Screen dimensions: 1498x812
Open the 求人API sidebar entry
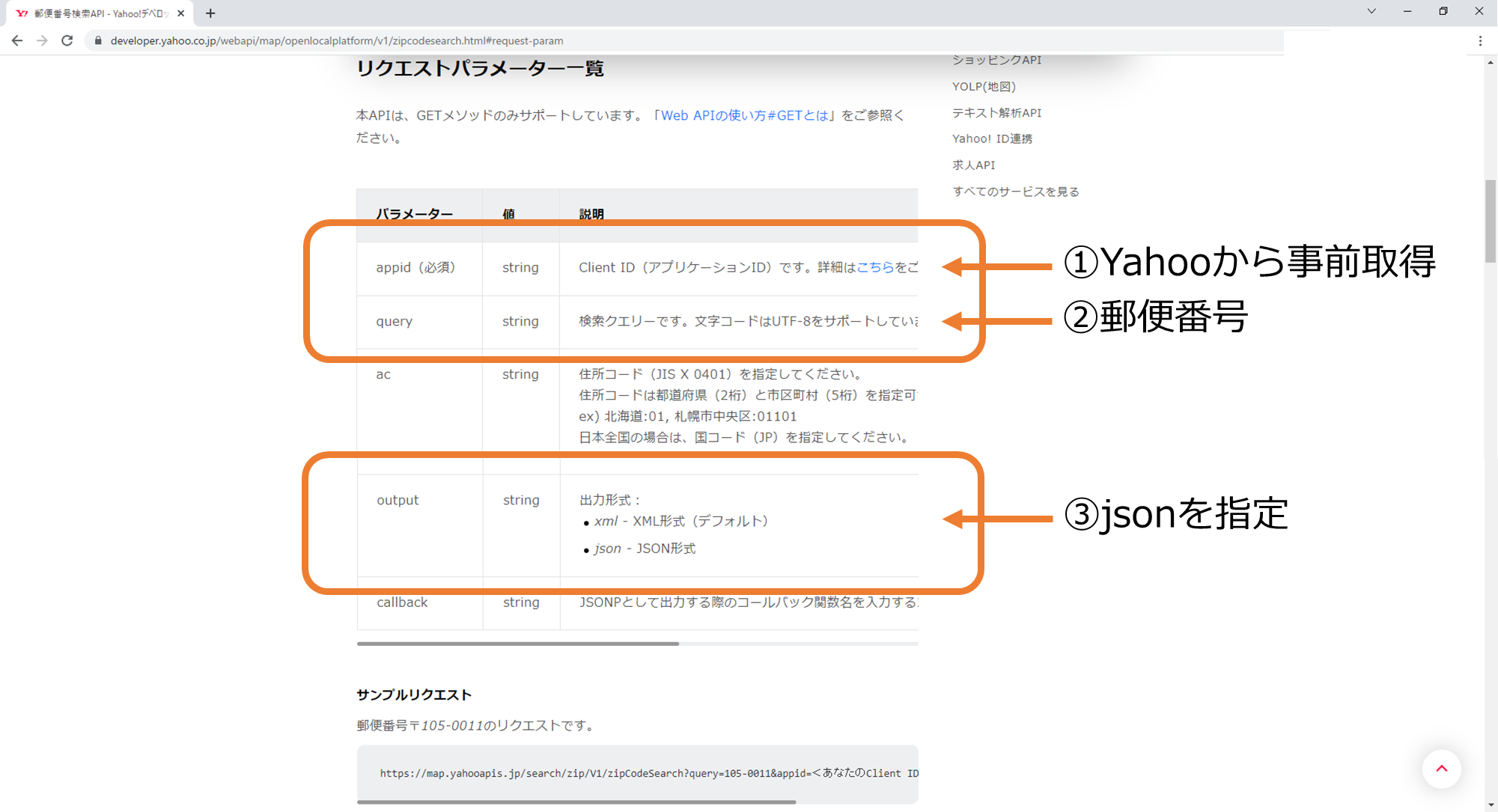[x=974, y=165]
